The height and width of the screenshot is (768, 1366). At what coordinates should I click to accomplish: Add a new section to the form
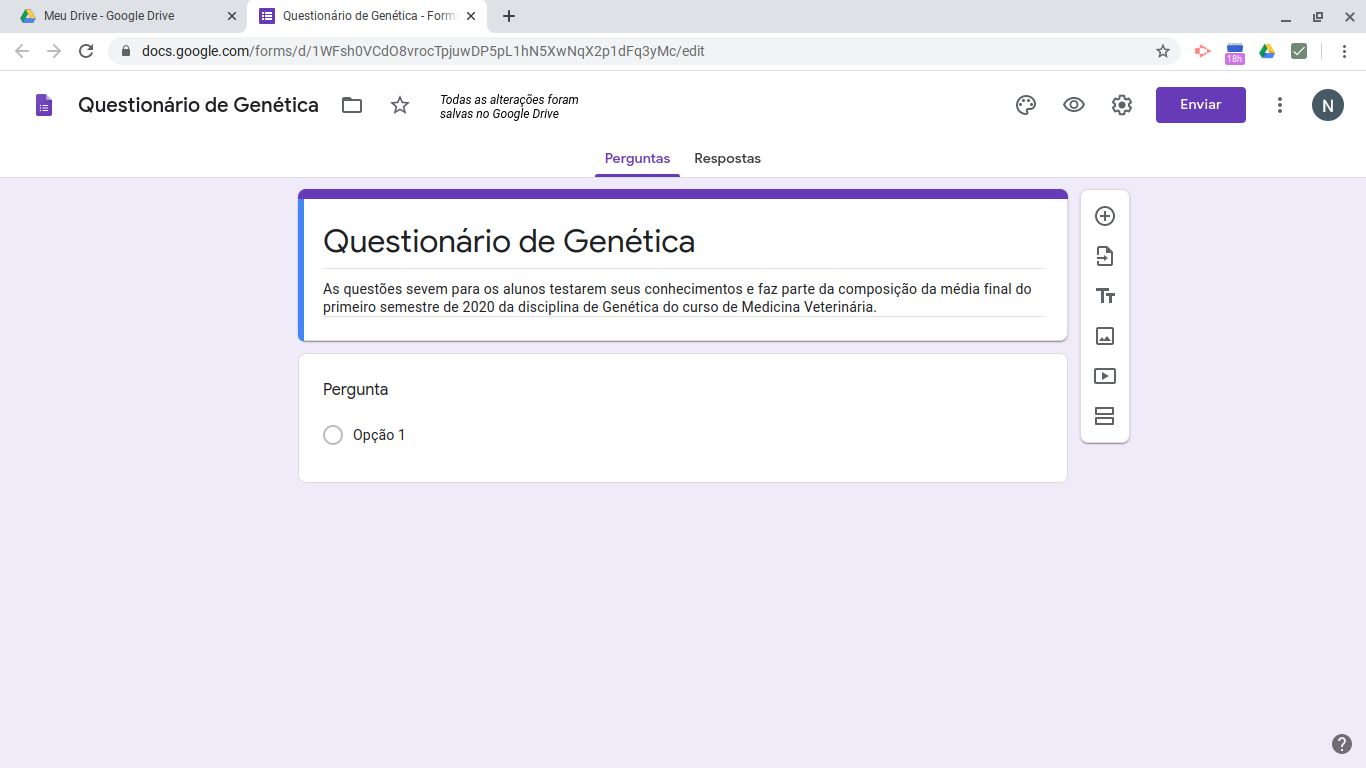coord(1105,416)
